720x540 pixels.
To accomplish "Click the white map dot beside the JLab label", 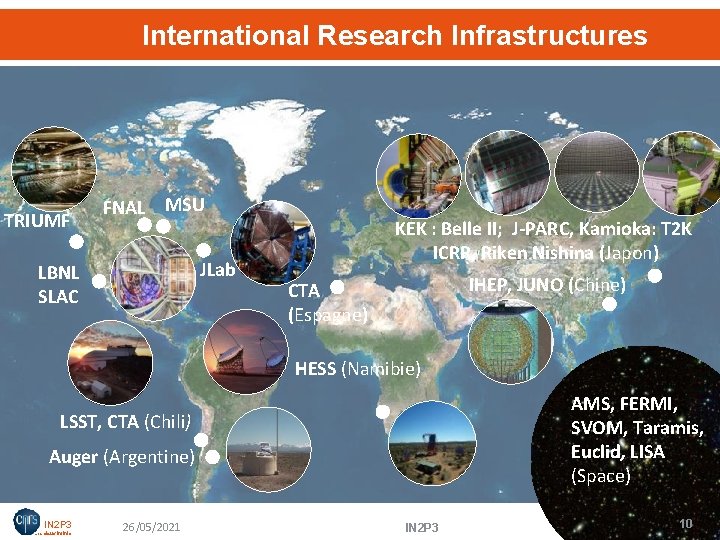I will [x=204, y=250].
